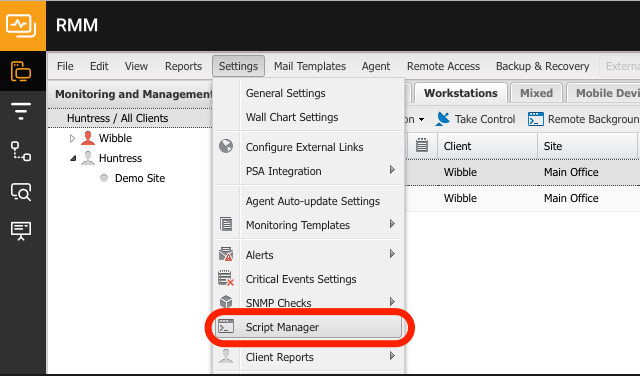Click the Remote Background terminal icon
The width and height of the screenshot is (640, 376).
click(536, 119)
